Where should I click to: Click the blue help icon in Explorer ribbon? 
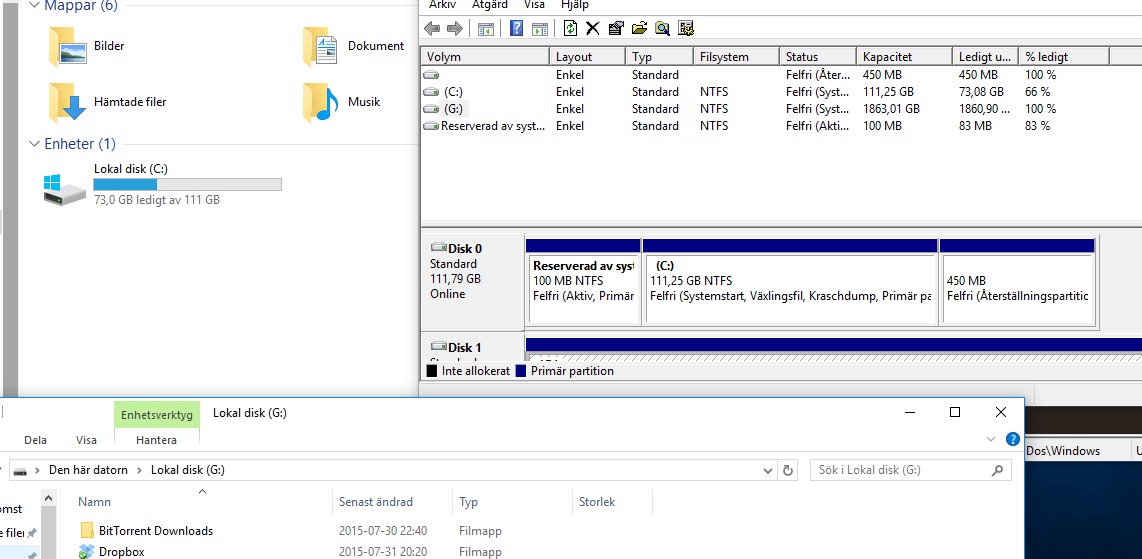(x=1012, y=439)
